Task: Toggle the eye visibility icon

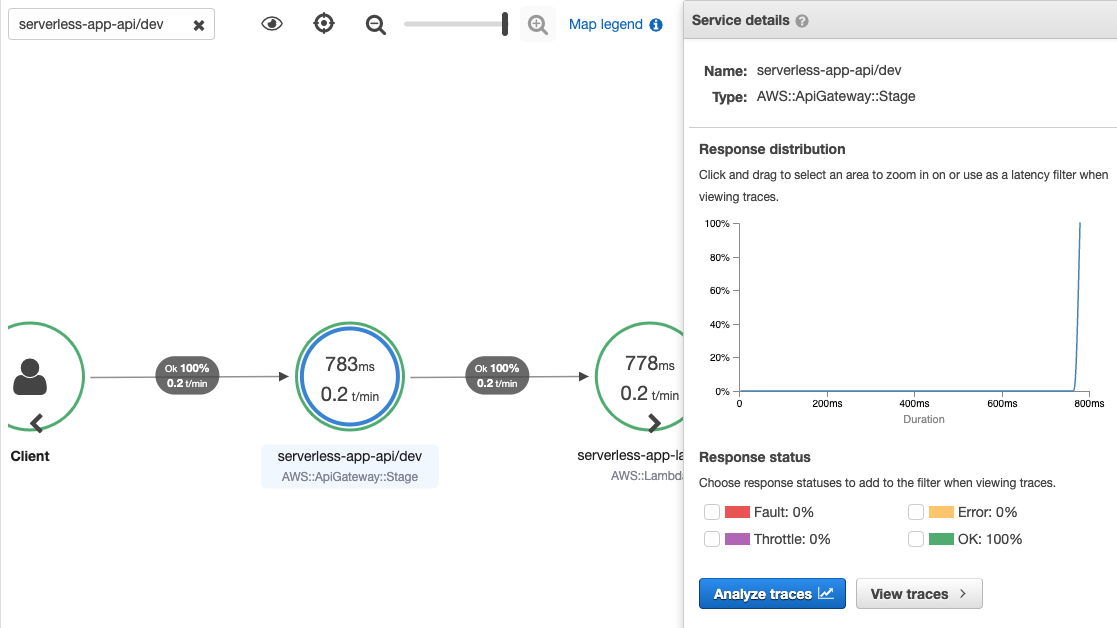Action: 271,23
